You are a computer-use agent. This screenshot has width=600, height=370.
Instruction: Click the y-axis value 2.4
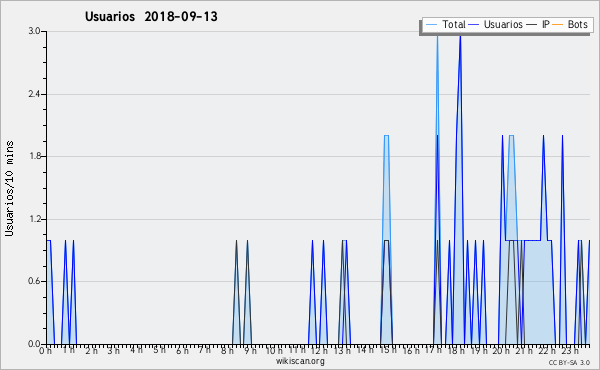pyautogui.click(x=34, y=94)
